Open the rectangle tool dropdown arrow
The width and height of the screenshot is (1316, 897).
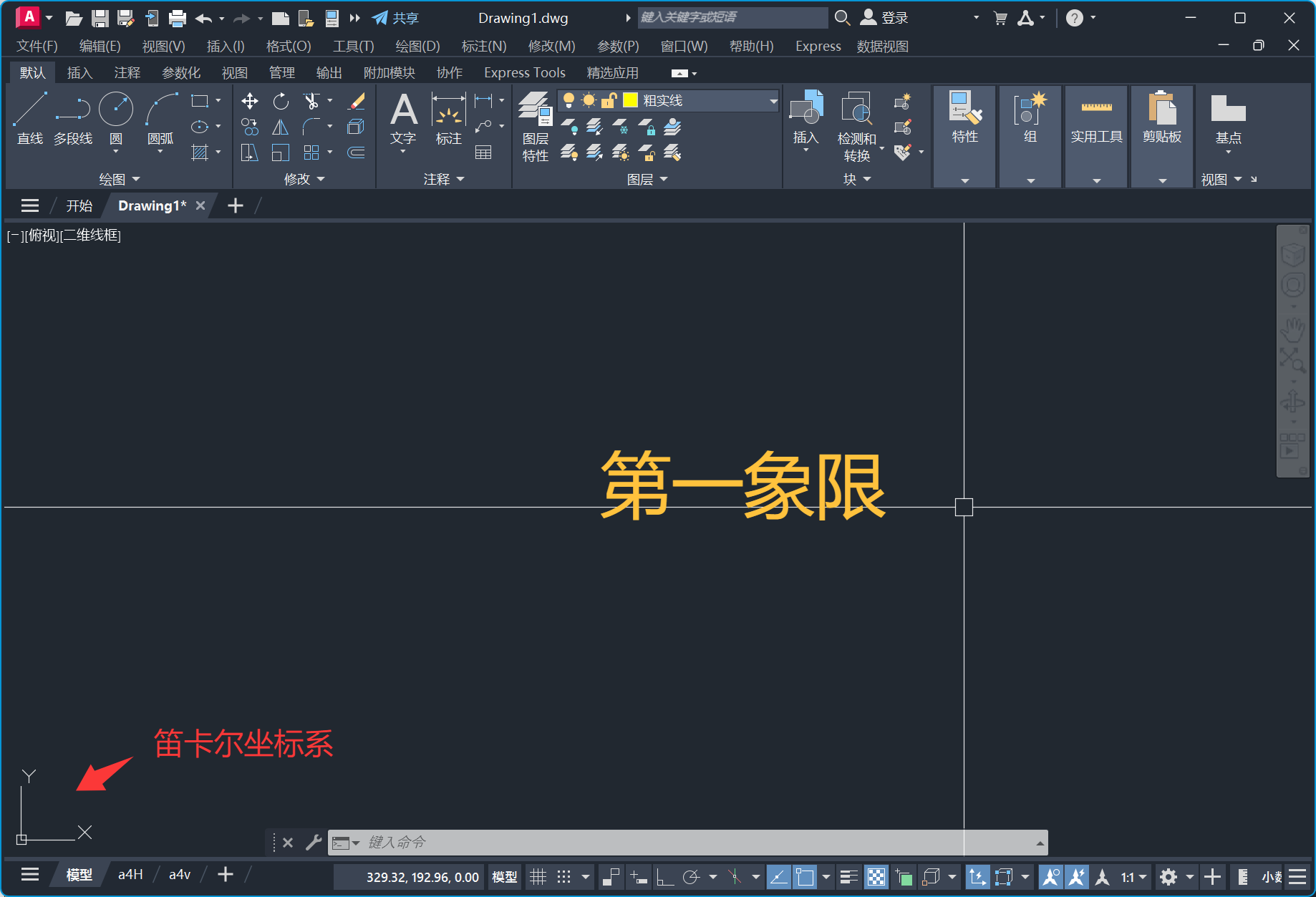[x=218, y=101]
